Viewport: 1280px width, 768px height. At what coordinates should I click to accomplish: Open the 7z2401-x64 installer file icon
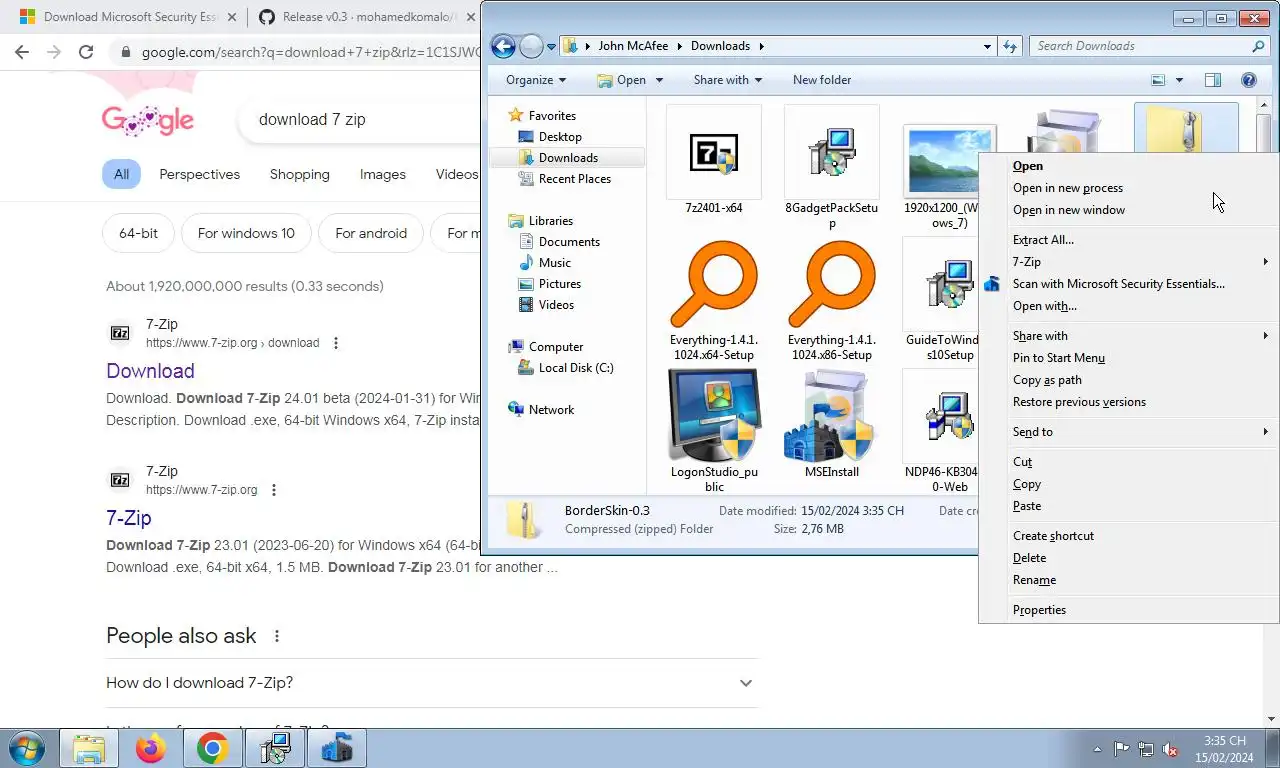pos(713,152)
